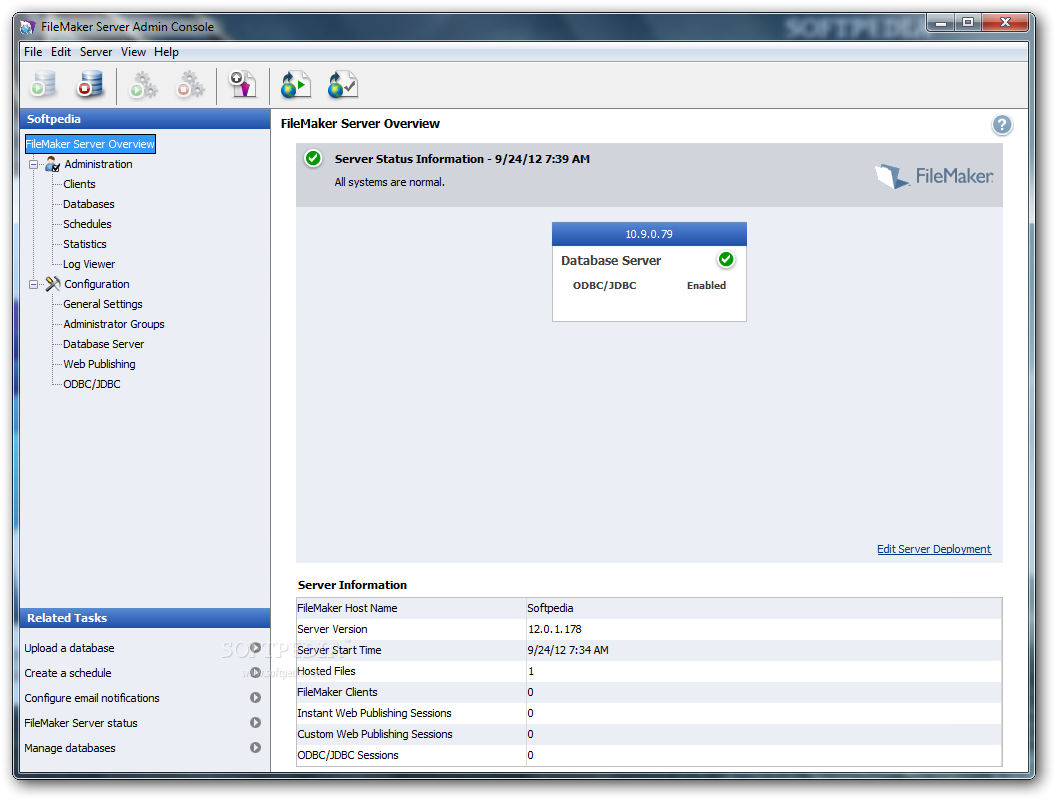1056x800 pixels.
Task: Click the green status check beside Server Status
Action: pyautogui.click(x=313, y=159)
